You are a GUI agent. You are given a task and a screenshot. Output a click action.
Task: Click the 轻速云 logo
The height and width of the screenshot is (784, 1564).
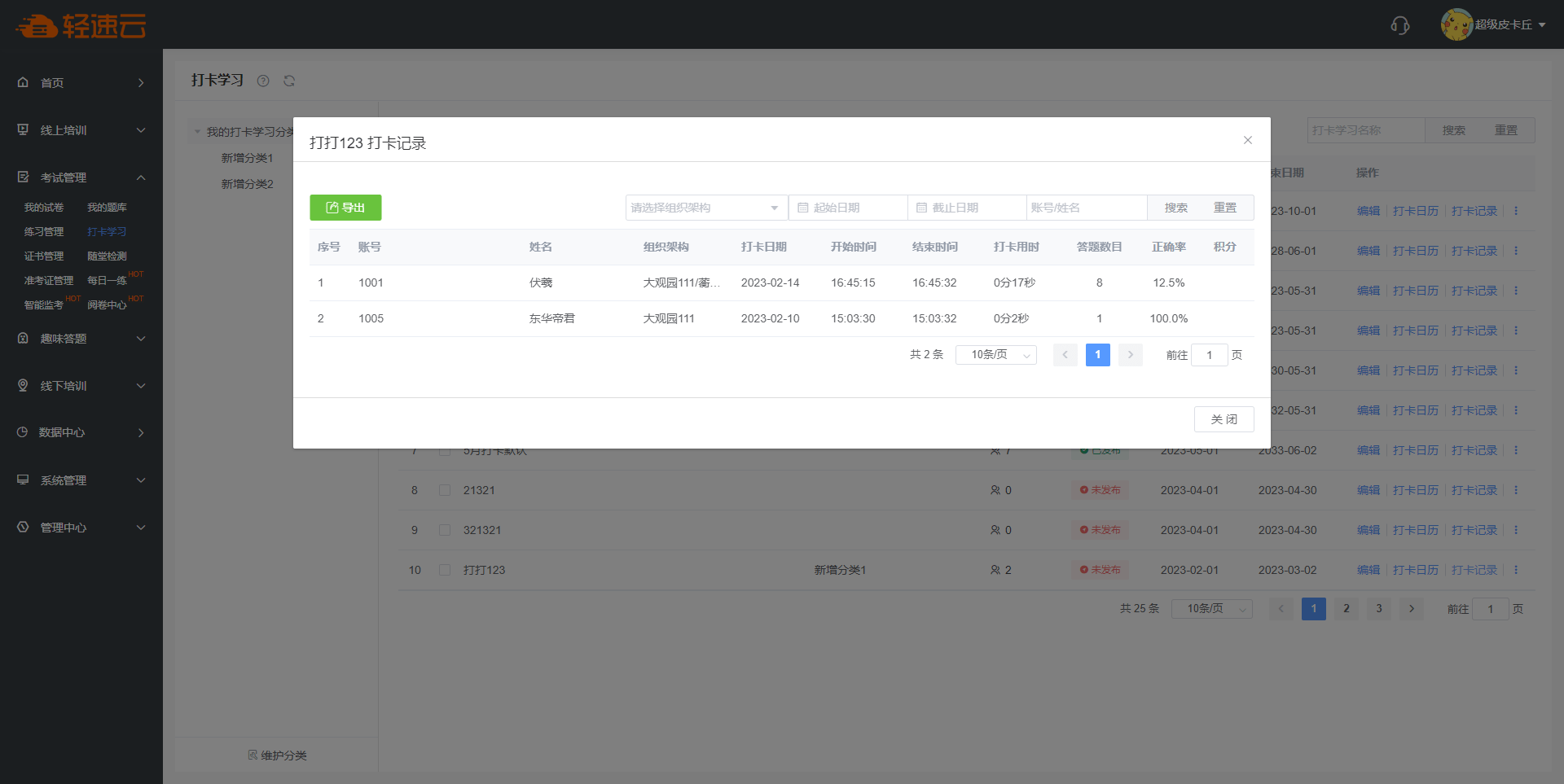pyautogui.click(x=81, y=26)
